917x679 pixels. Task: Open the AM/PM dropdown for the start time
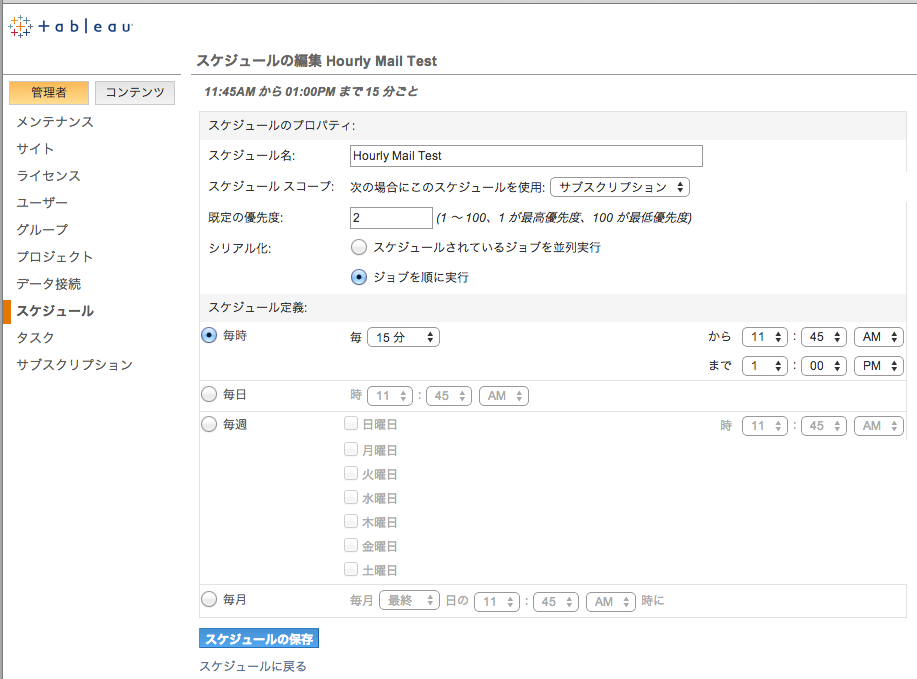pos(878,337)
